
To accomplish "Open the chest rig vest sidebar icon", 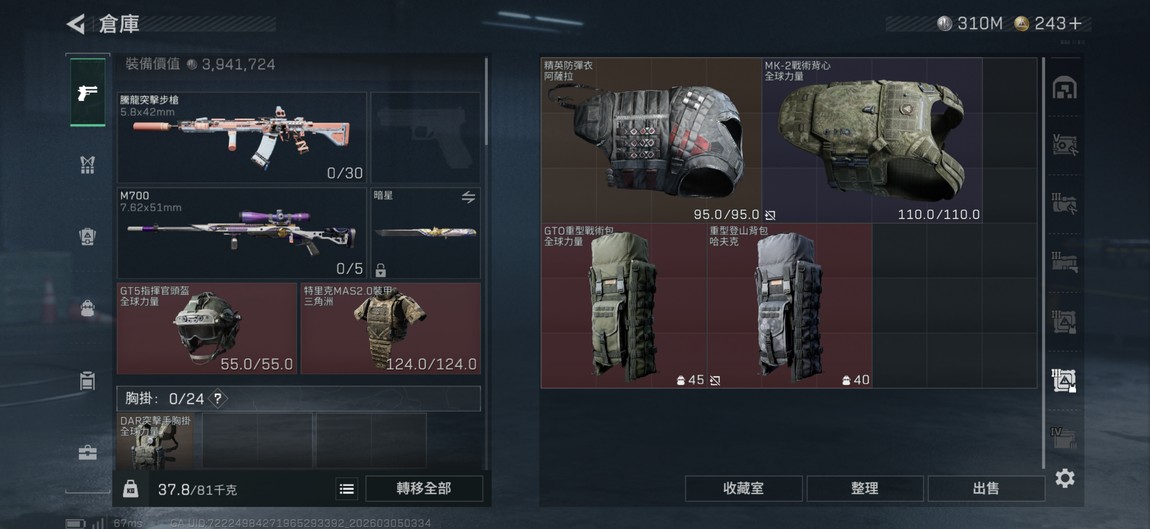I will (x=87, y=165).
